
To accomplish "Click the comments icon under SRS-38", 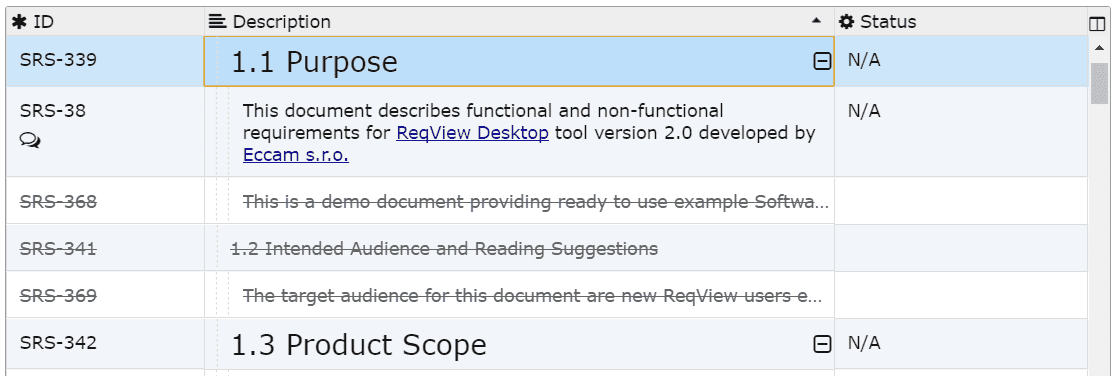I will pyautogui.click(x=30, y=140).
